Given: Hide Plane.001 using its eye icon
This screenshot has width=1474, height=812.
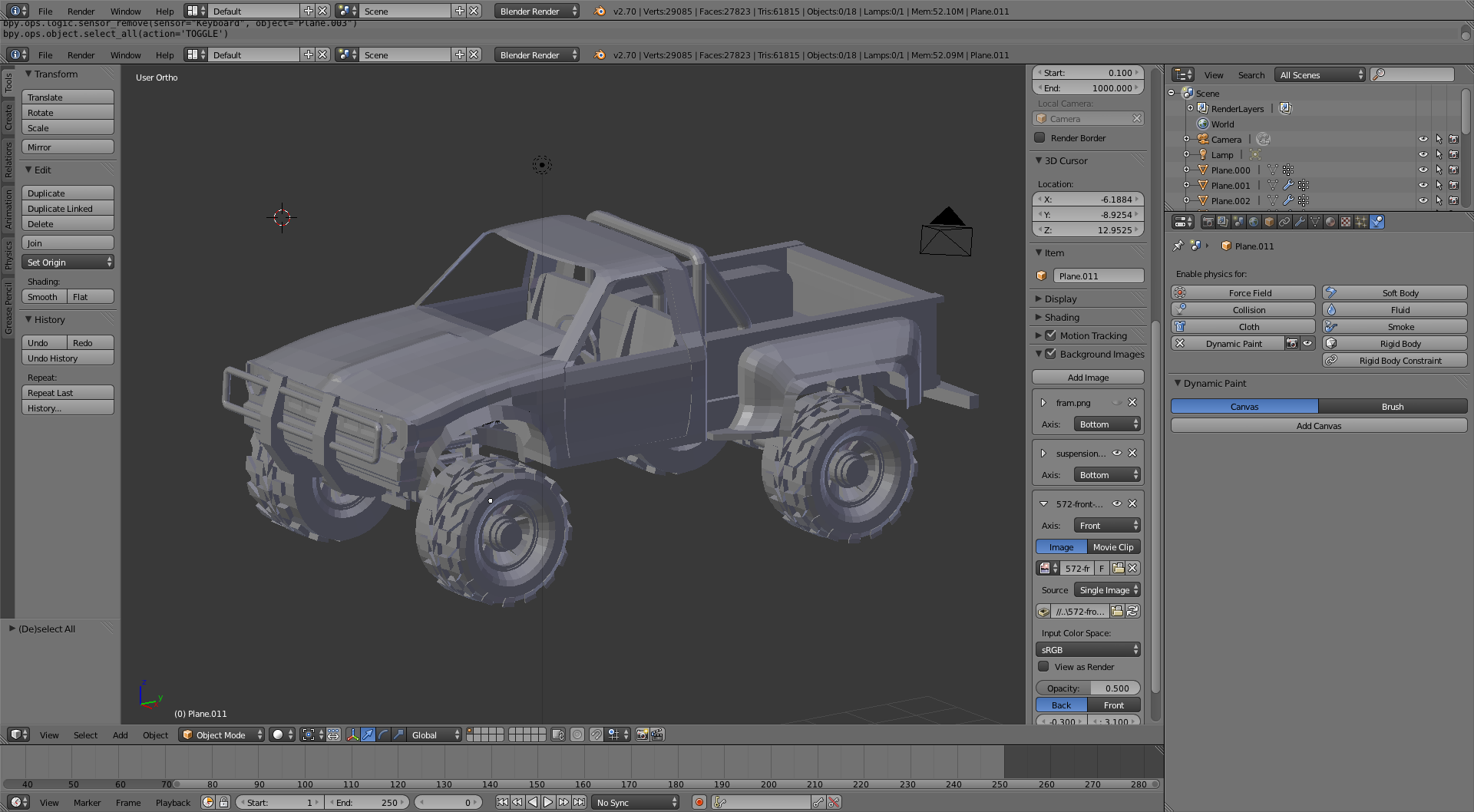Looking at the screenshot, I should [1423, 186].
